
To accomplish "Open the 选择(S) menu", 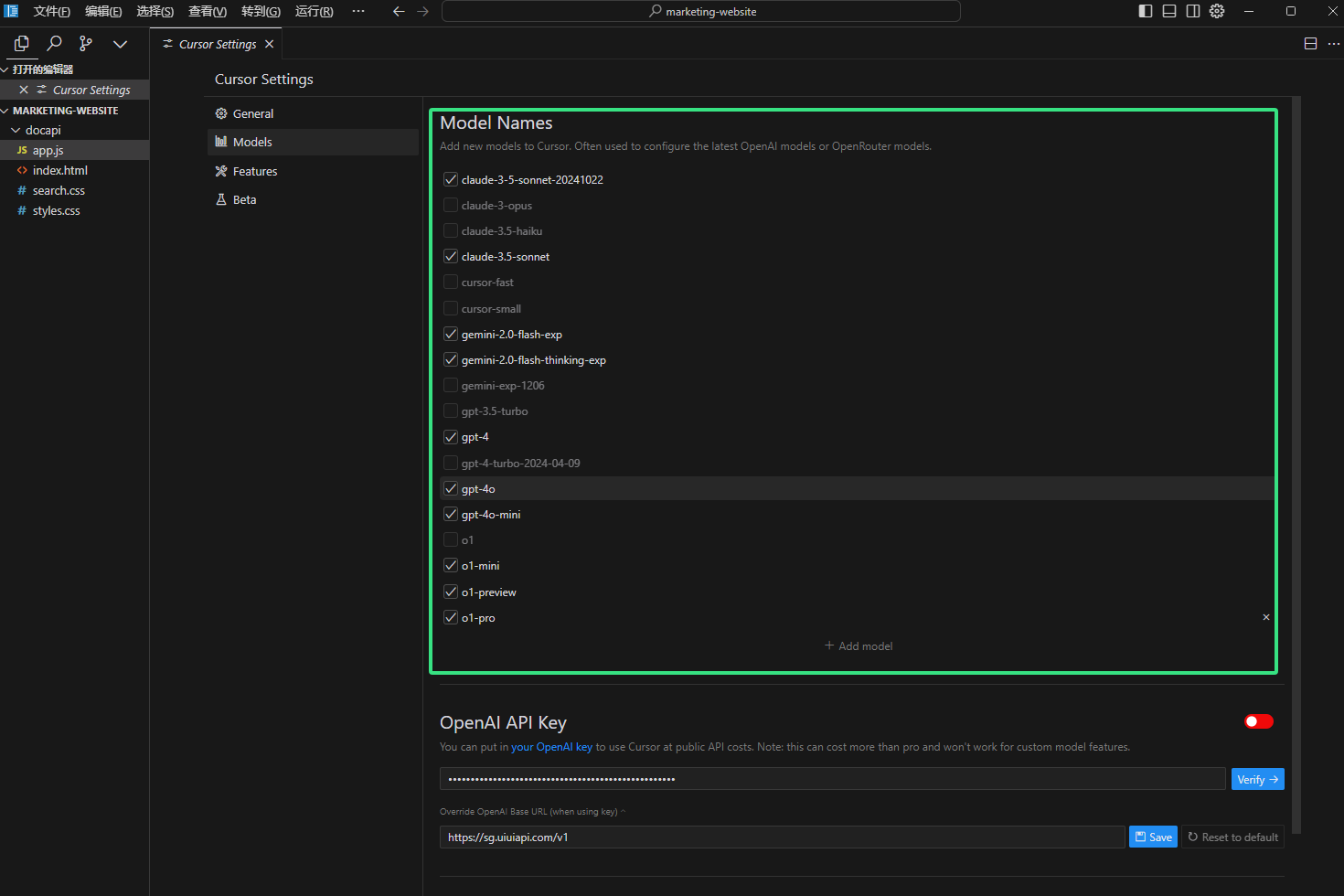I will [155, 11].
